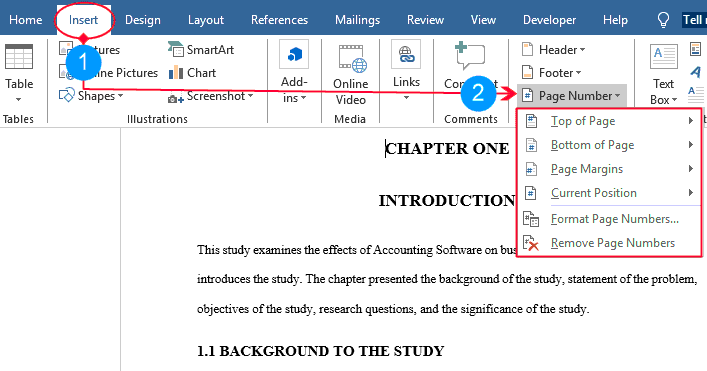Click the Comment speech bubble icon

470,55
